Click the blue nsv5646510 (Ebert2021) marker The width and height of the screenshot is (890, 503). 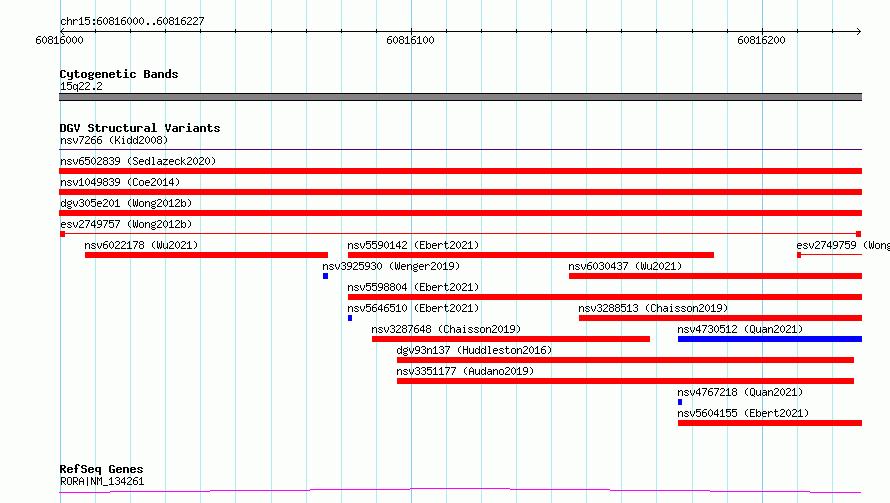tap(350, 318)
